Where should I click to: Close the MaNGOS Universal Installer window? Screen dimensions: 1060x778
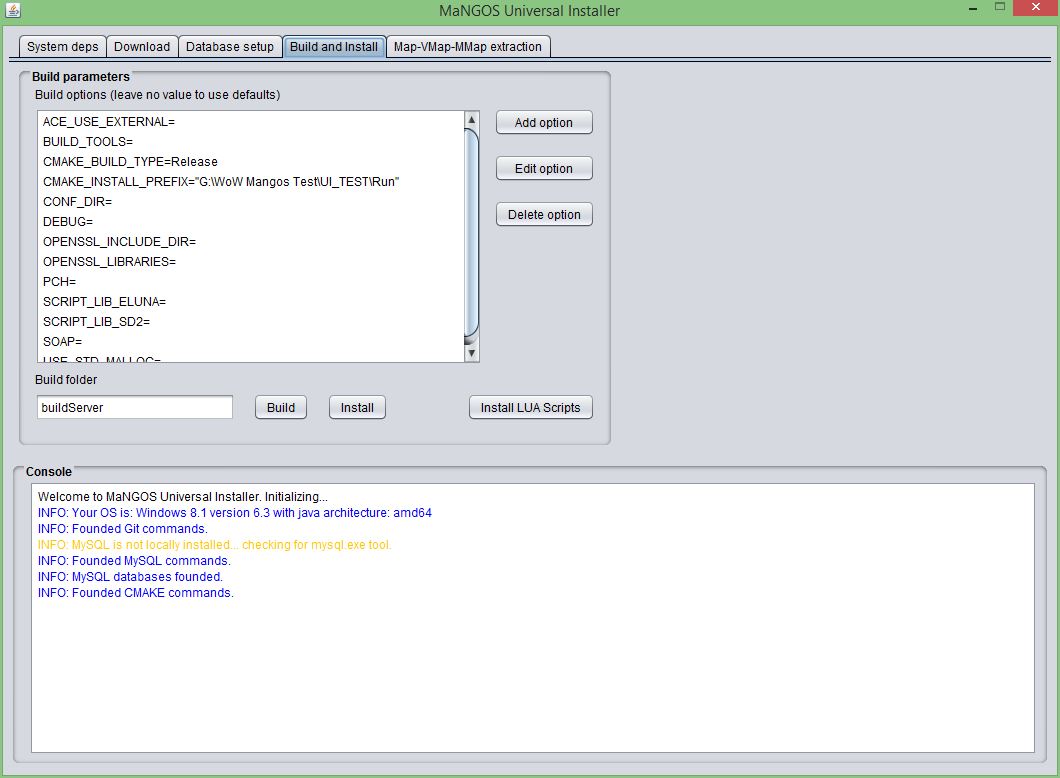click(1036, 7)
